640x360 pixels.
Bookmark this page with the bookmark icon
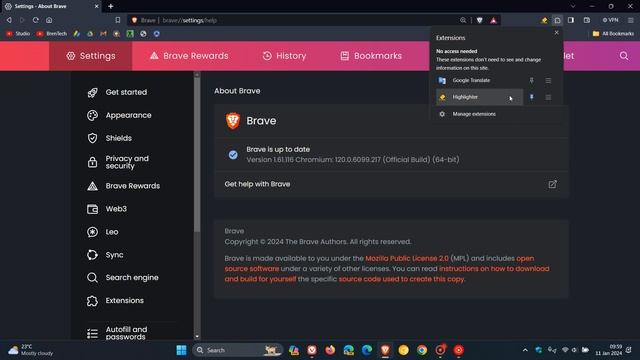118,20
